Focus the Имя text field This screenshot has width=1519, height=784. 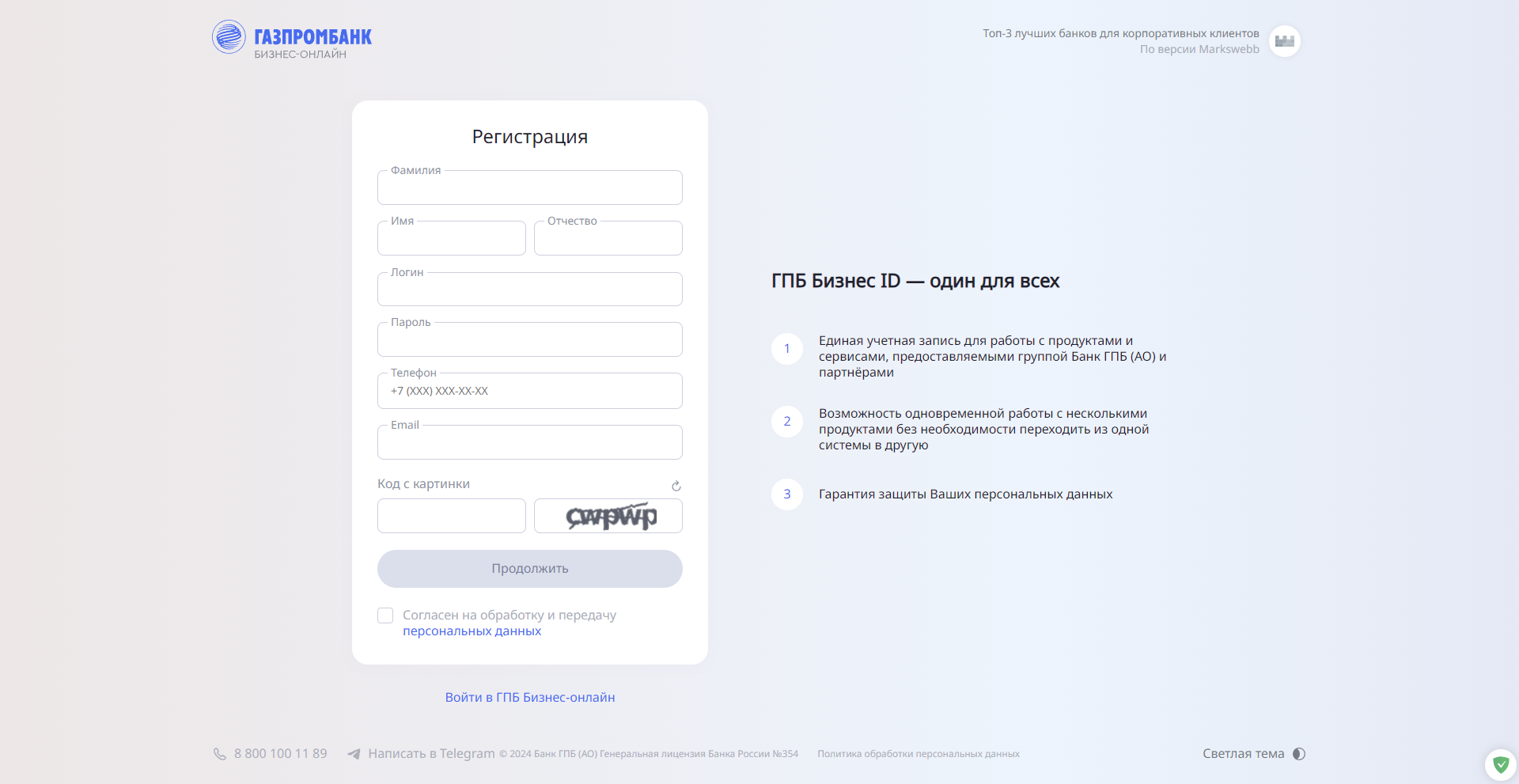pos(451,239)
